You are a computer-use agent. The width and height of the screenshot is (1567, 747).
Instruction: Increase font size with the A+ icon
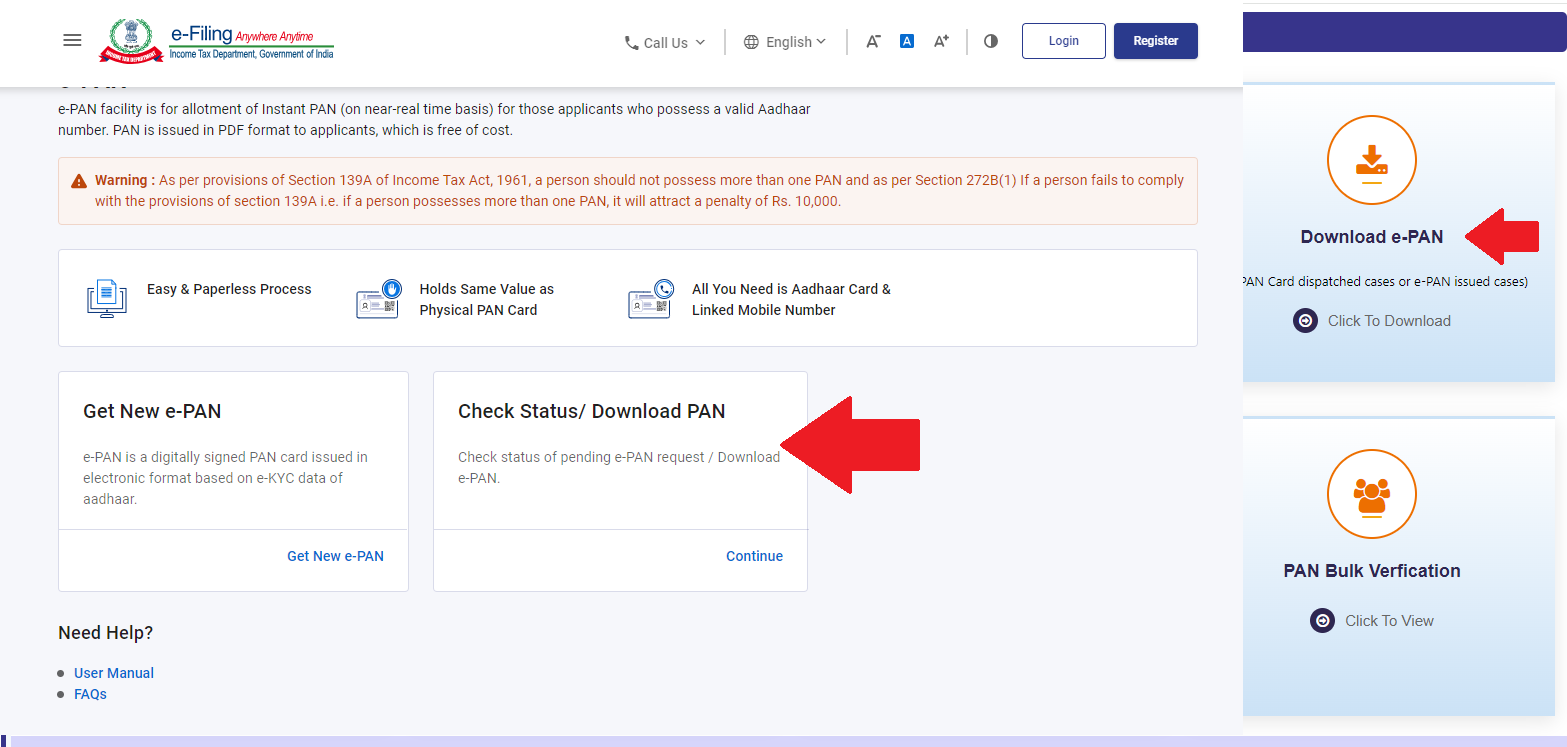click(x=940, y=41)
